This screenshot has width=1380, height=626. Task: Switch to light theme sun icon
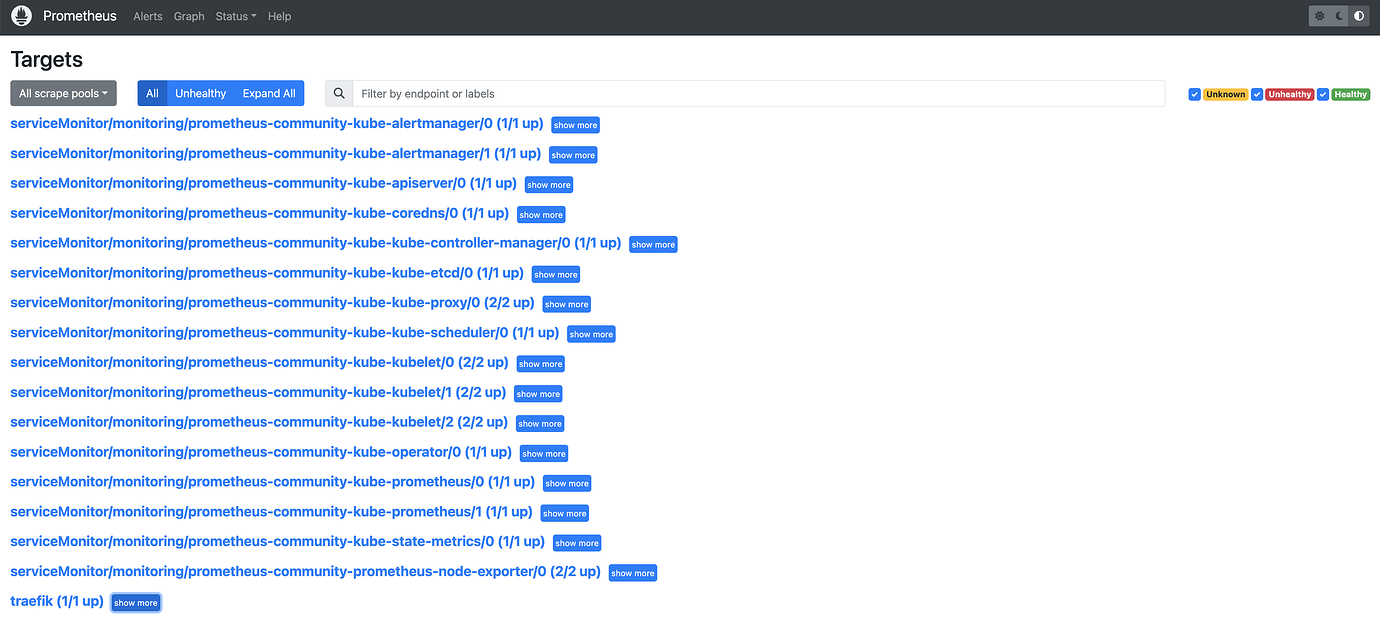[x=1320, y=16]
